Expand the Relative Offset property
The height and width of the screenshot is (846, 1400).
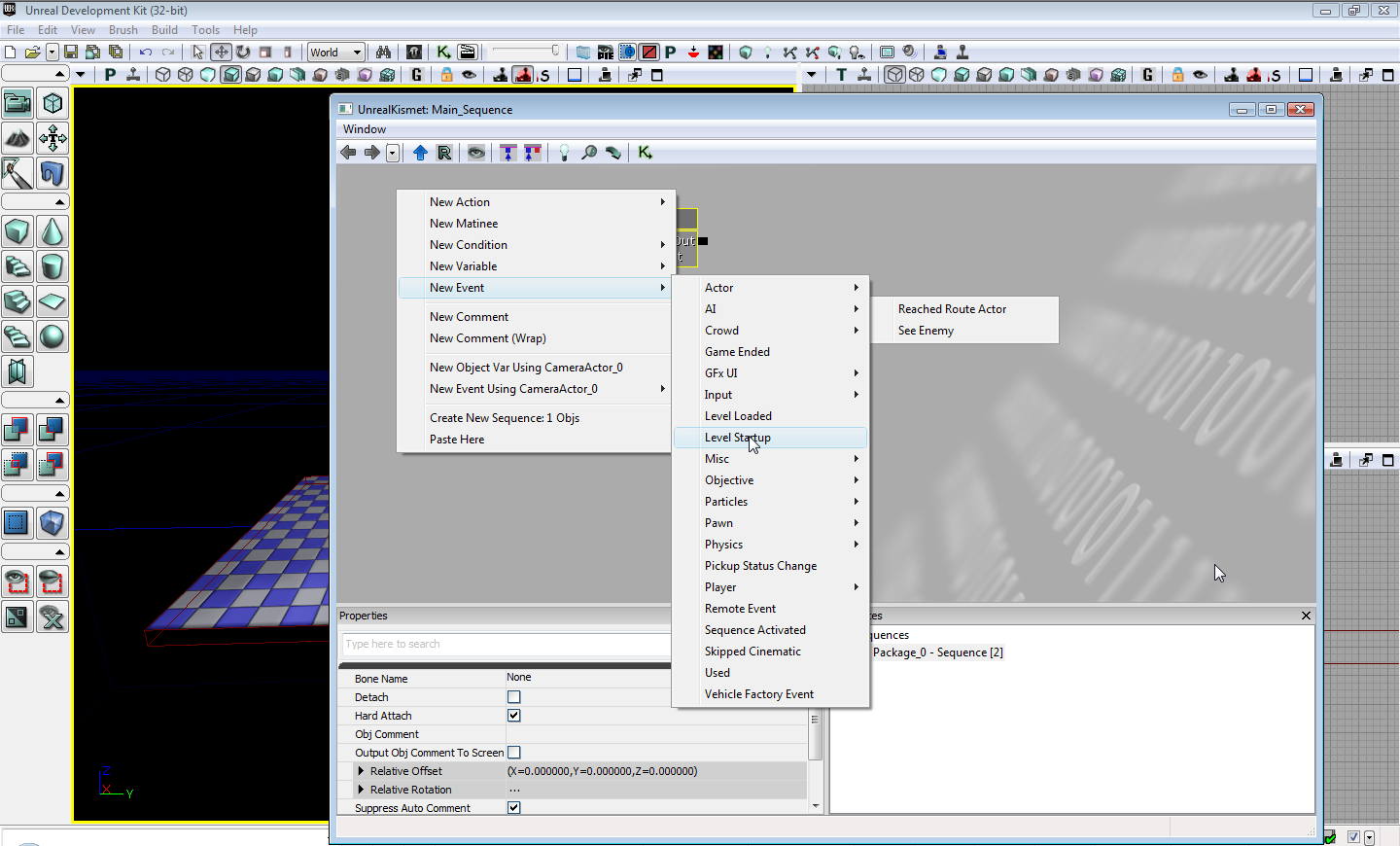pyautogui.click(x=361, y=771)
